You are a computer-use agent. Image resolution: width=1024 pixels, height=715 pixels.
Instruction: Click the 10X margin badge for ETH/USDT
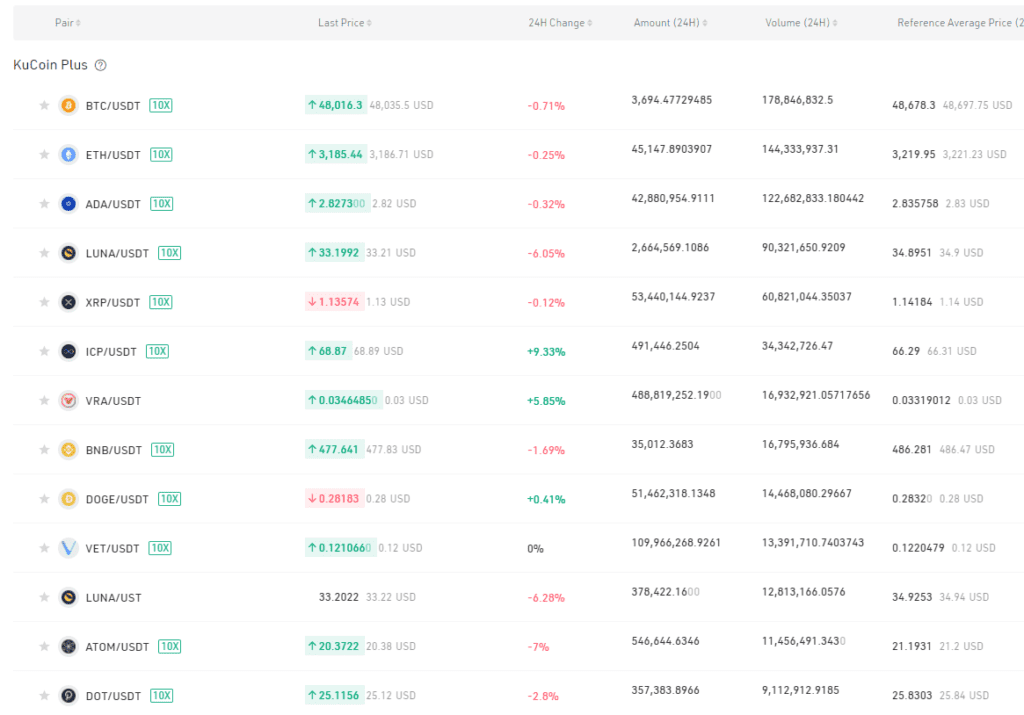(161, 155)
